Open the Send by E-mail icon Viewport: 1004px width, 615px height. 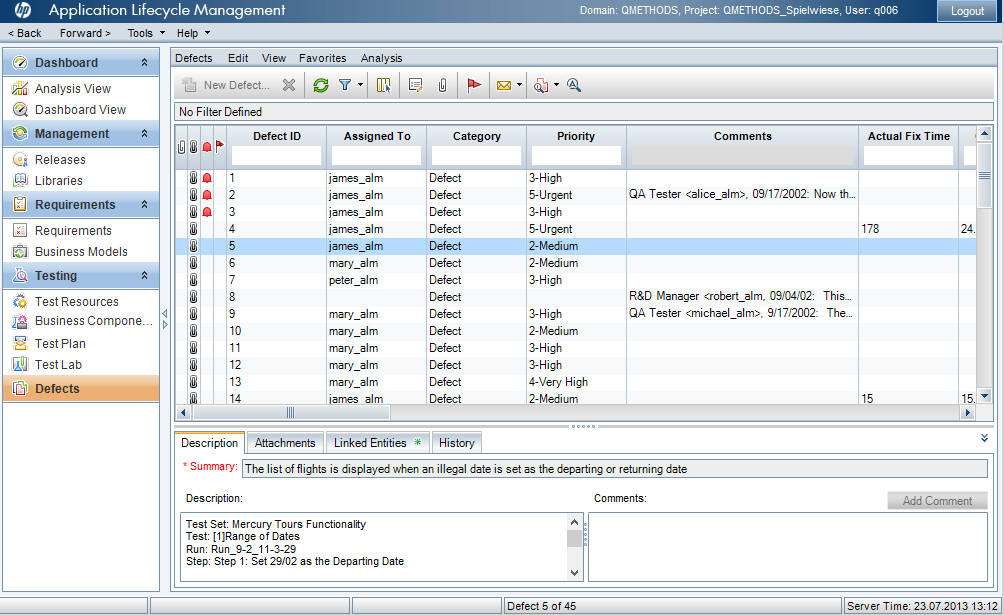click(503, 85)
